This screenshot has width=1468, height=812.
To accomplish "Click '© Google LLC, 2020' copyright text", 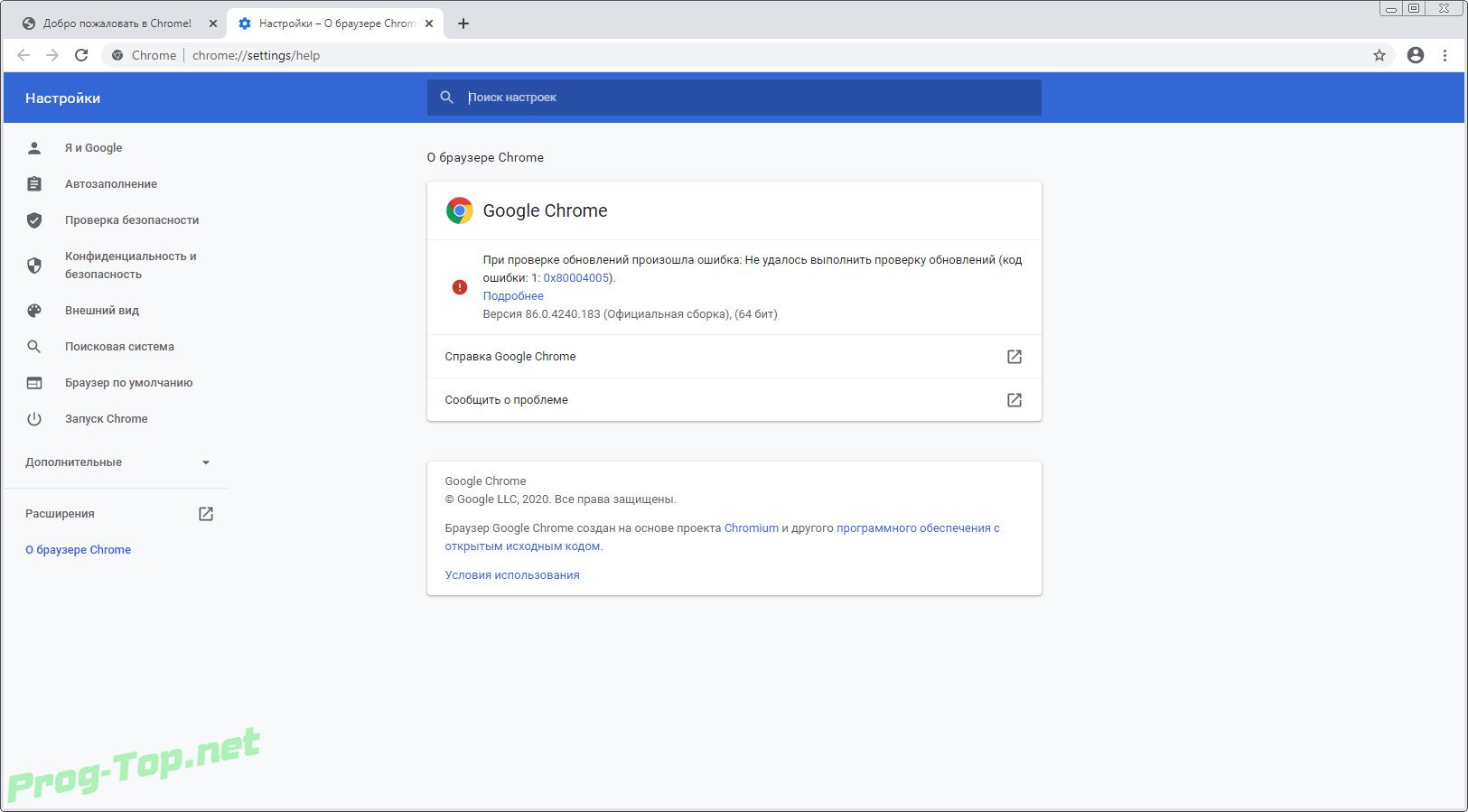I will [496, 499].
